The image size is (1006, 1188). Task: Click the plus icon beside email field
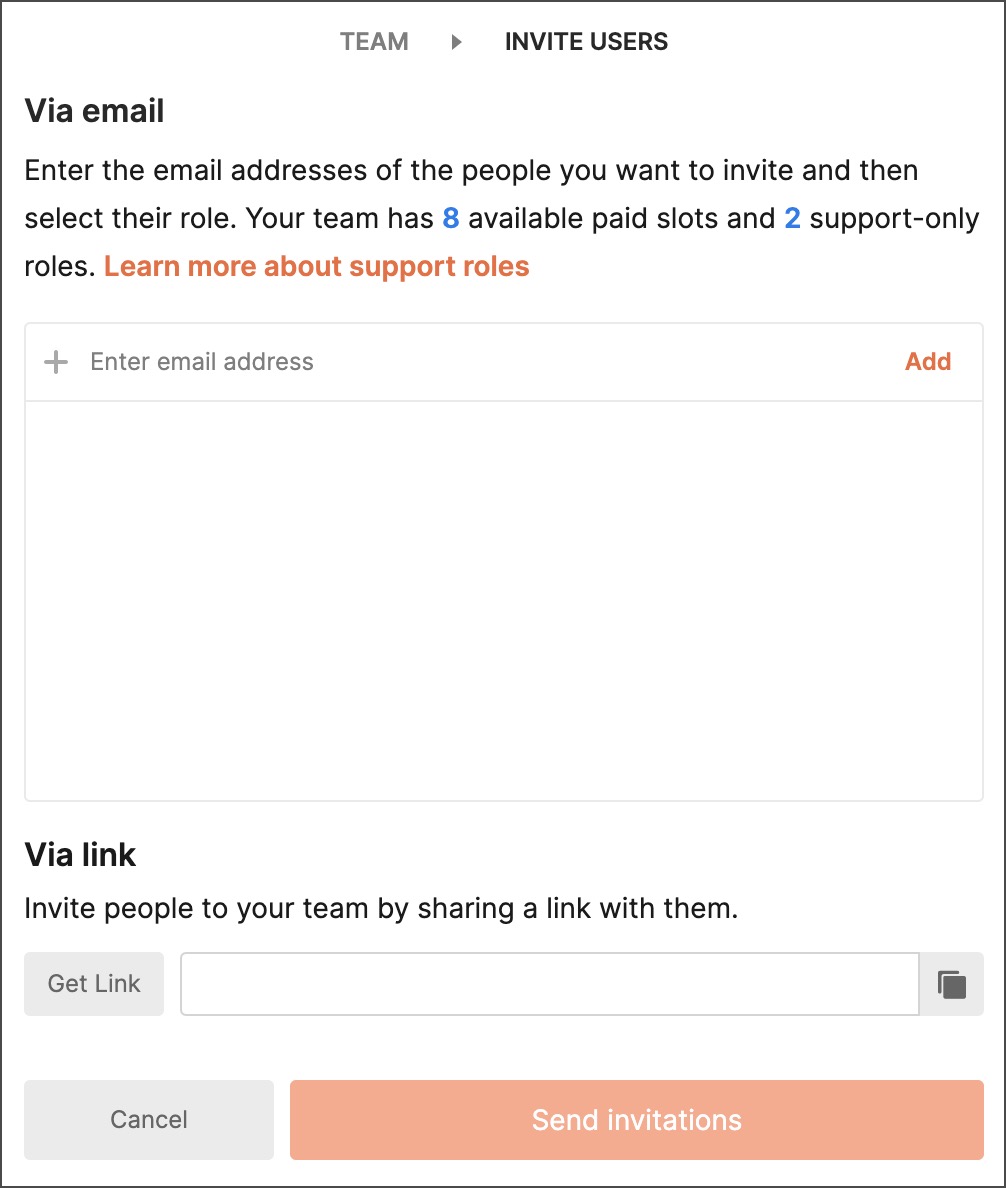(x=56, y=362)
